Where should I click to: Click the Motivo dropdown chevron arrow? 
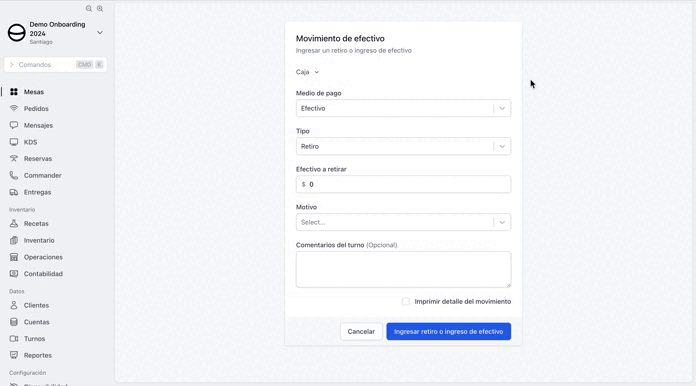point(502,222)
